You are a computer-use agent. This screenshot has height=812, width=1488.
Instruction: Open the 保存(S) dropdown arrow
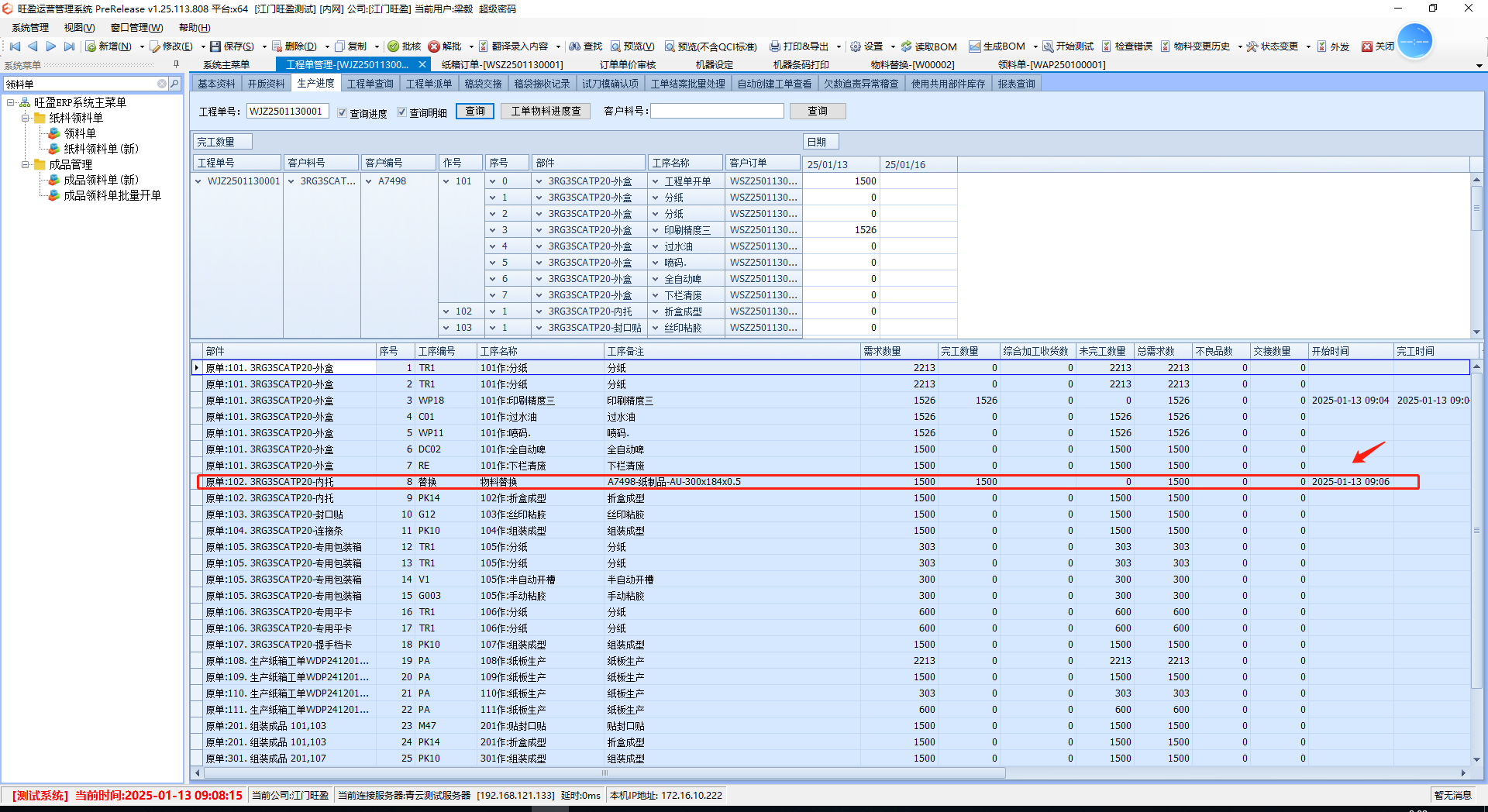click(x=264, y=46)
